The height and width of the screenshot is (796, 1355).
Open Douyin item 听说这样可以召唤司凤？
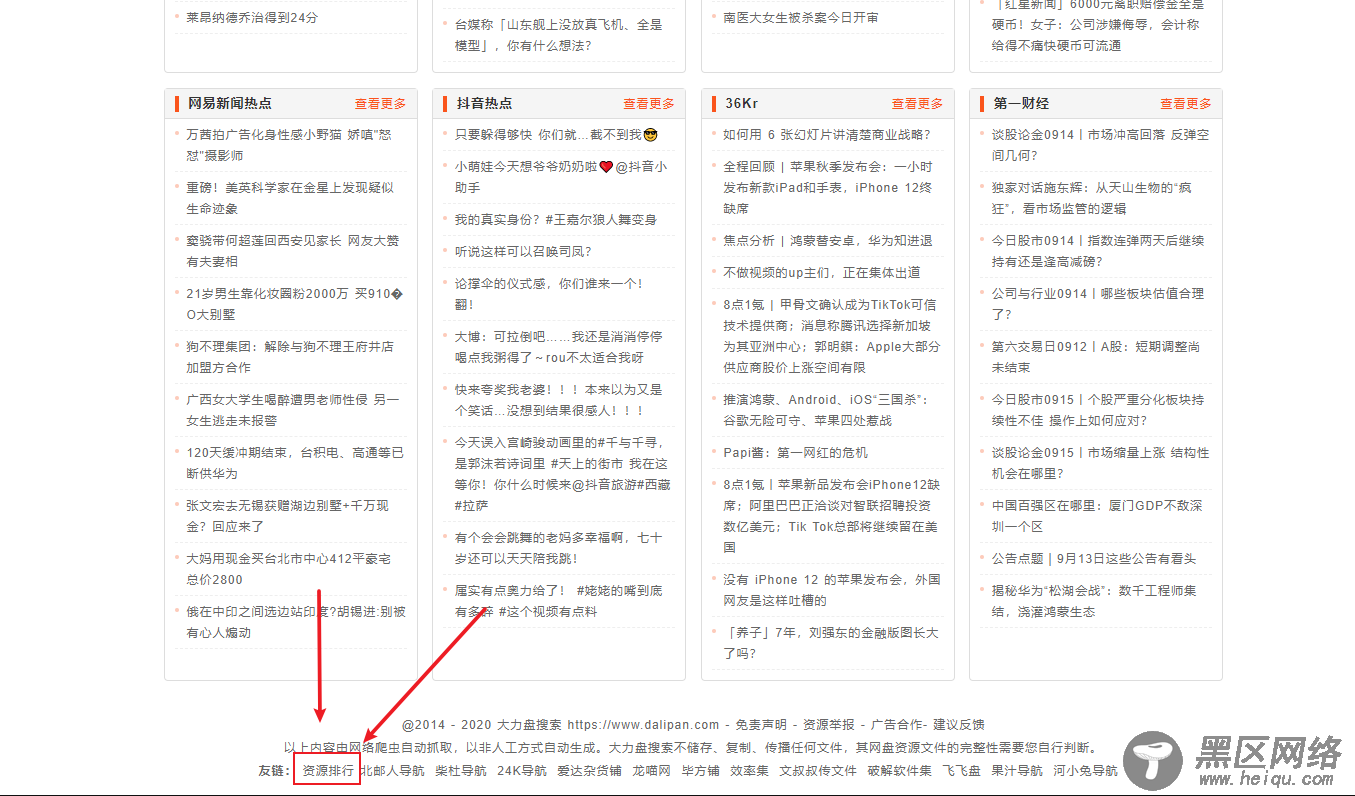[523, 252]
